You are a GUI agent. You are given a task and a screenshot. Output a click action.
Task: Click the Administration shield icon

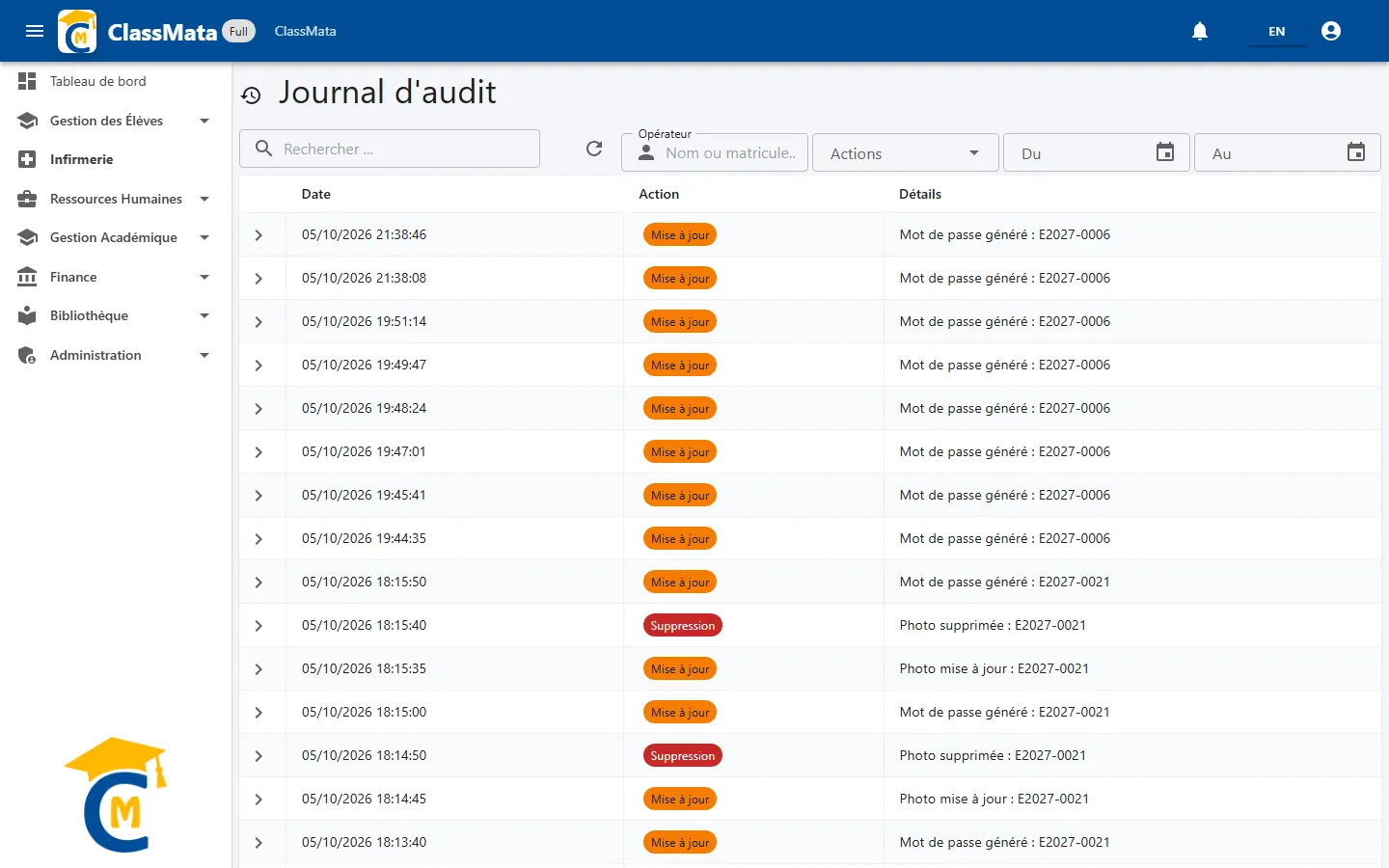[27, 355]
